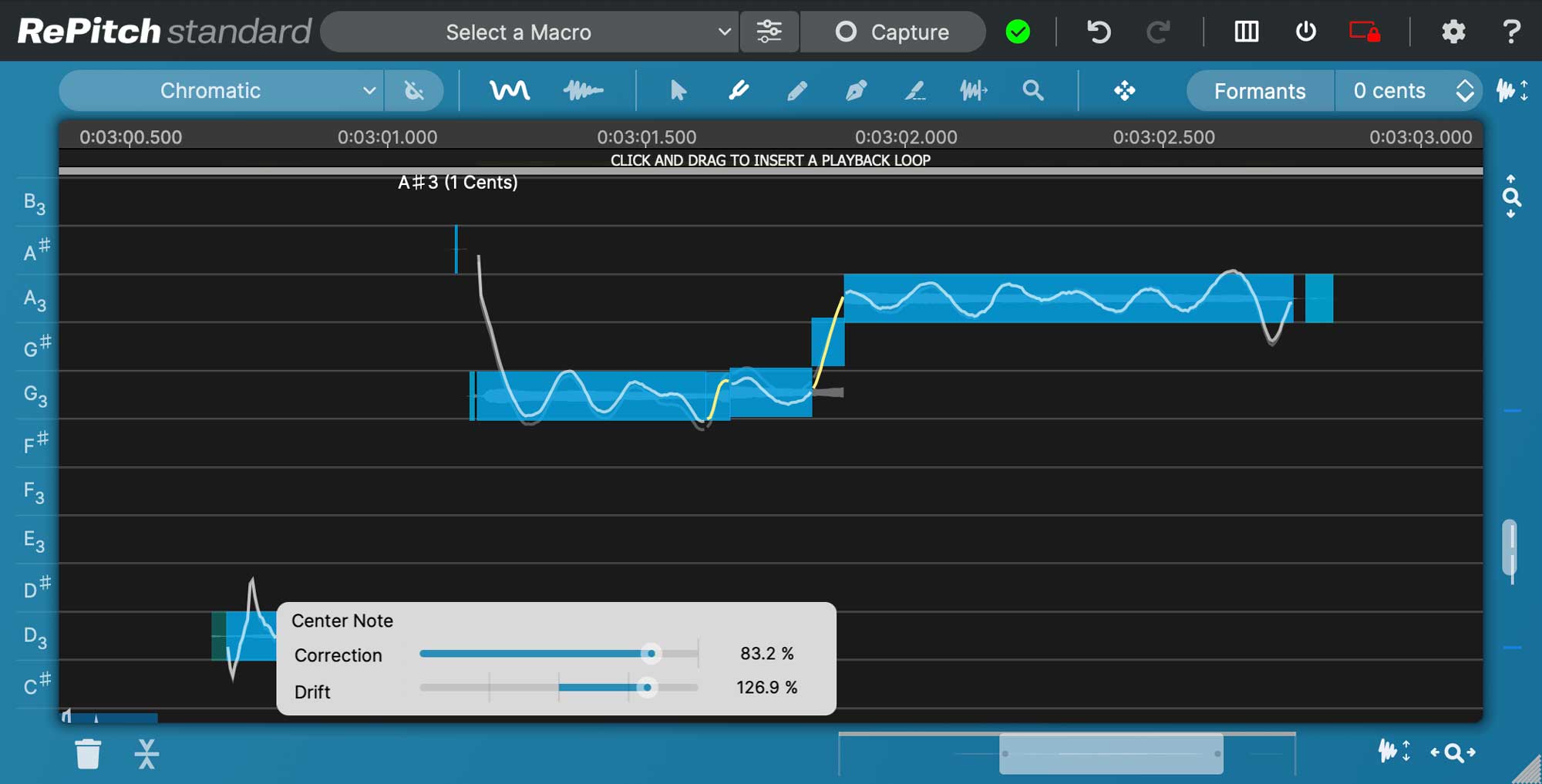Click the green checkmark status icon
This screenshot has height=784, width=1542.
coord(1018,32)
